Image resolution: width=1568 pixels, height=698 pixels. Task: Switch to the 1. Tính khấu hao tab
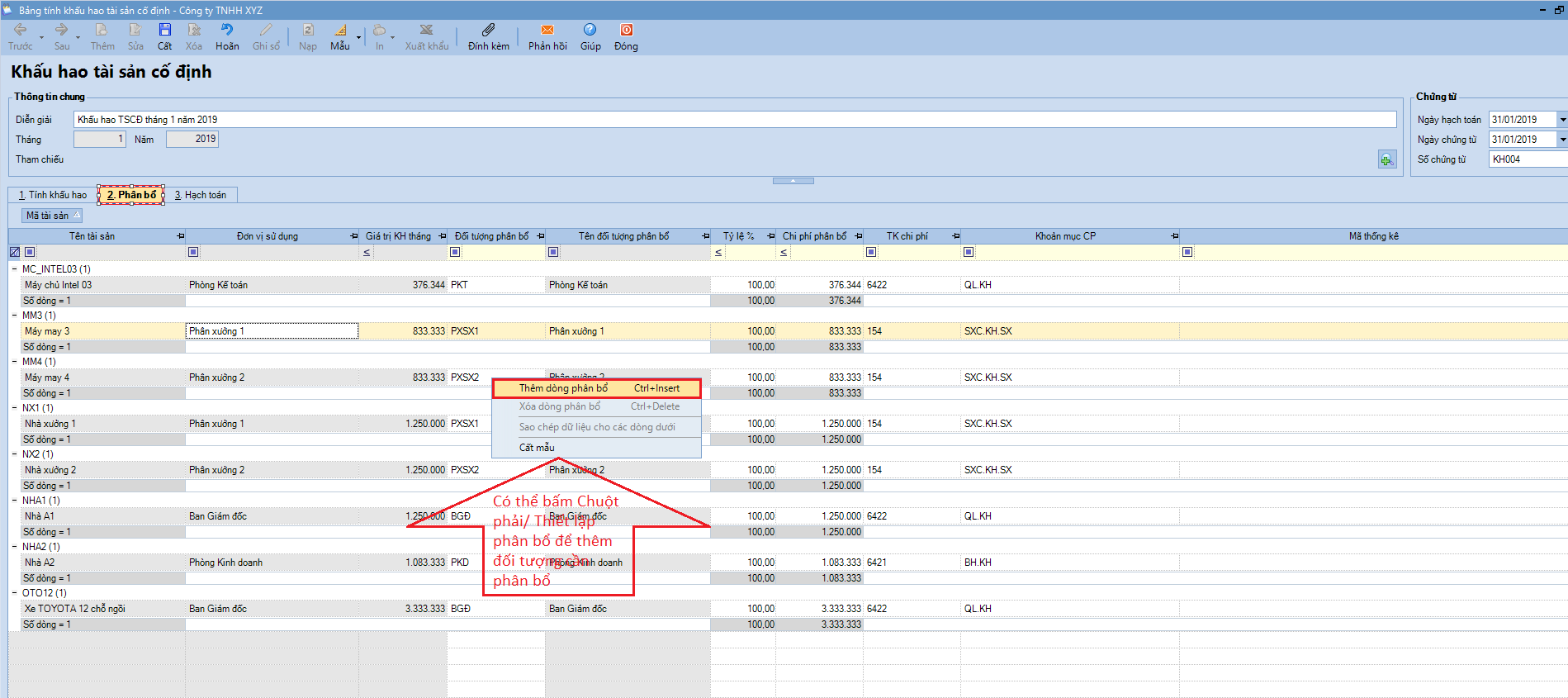click(53, 195)
